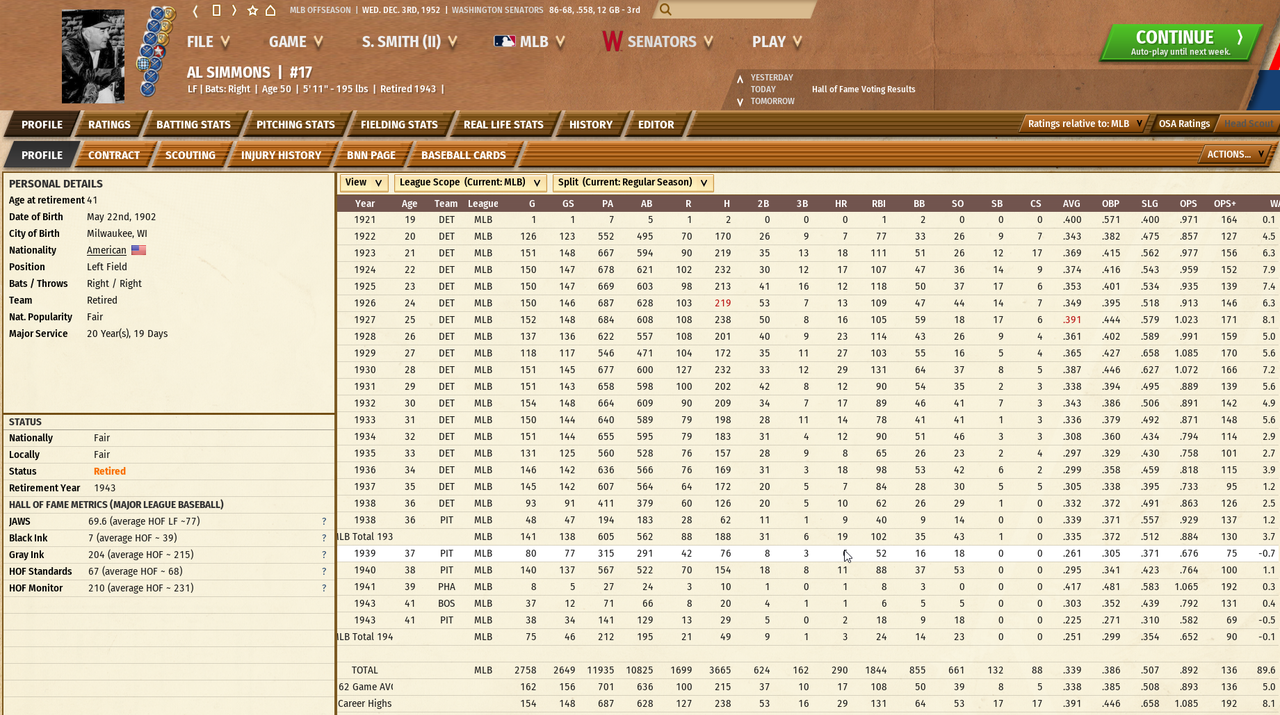Select the 1943 BOS season row

pos(808,603)
